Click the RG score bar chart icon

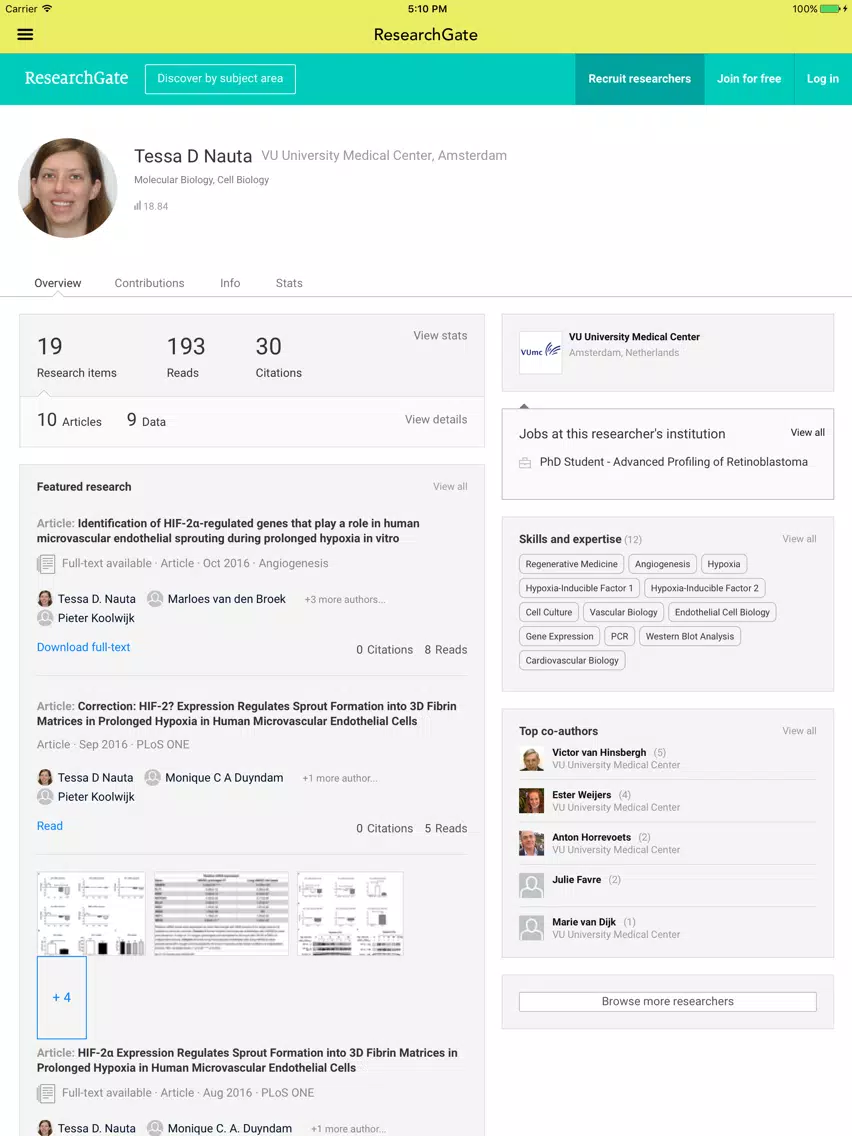(137, 206)
